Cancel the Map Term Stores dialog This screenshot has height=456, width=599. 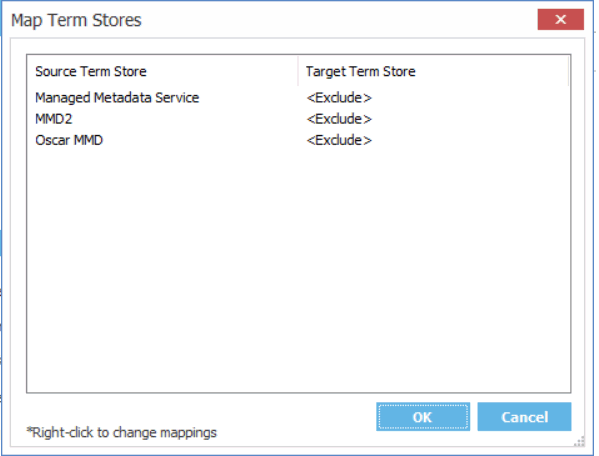[x=524, y=417]
